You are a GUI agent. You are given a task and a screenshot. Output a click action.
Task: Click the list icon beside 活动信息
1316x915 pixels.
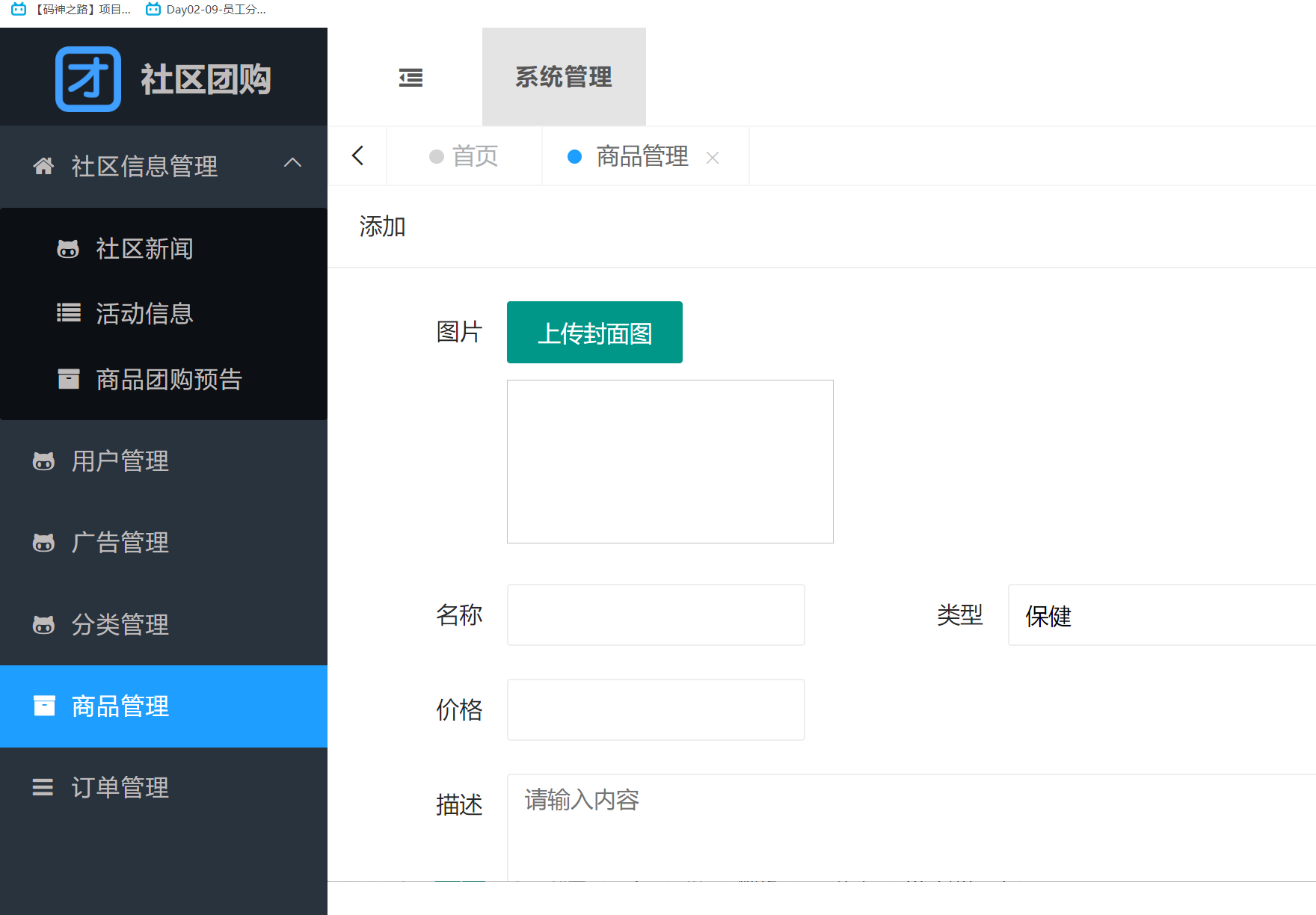click(x=69, y=312)
